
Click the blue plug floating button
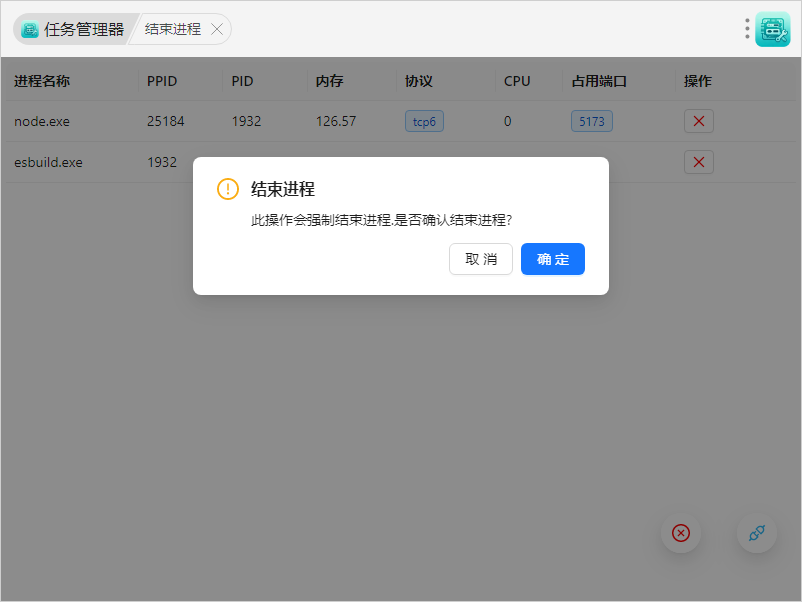tap(757, 533)
